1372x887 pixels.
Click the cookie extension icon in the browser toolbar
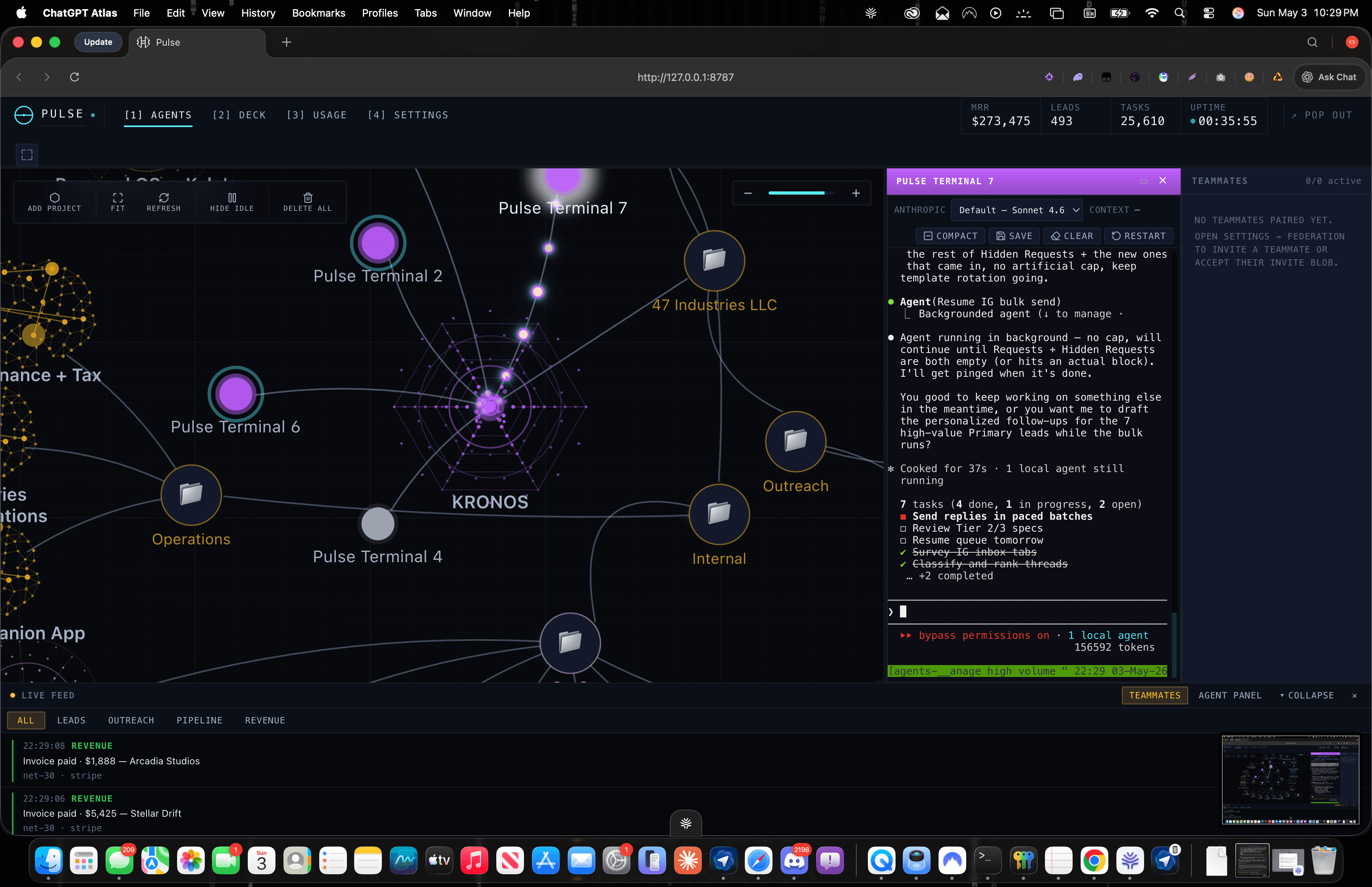coord(1249,77)
